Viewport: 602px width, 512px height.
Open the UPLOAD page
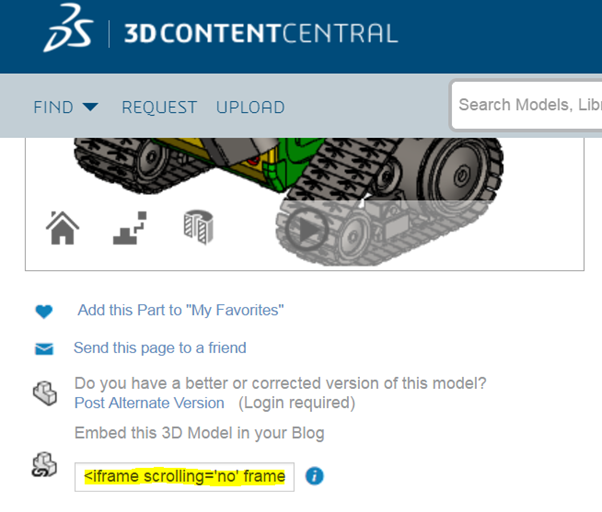coord(250,107)
